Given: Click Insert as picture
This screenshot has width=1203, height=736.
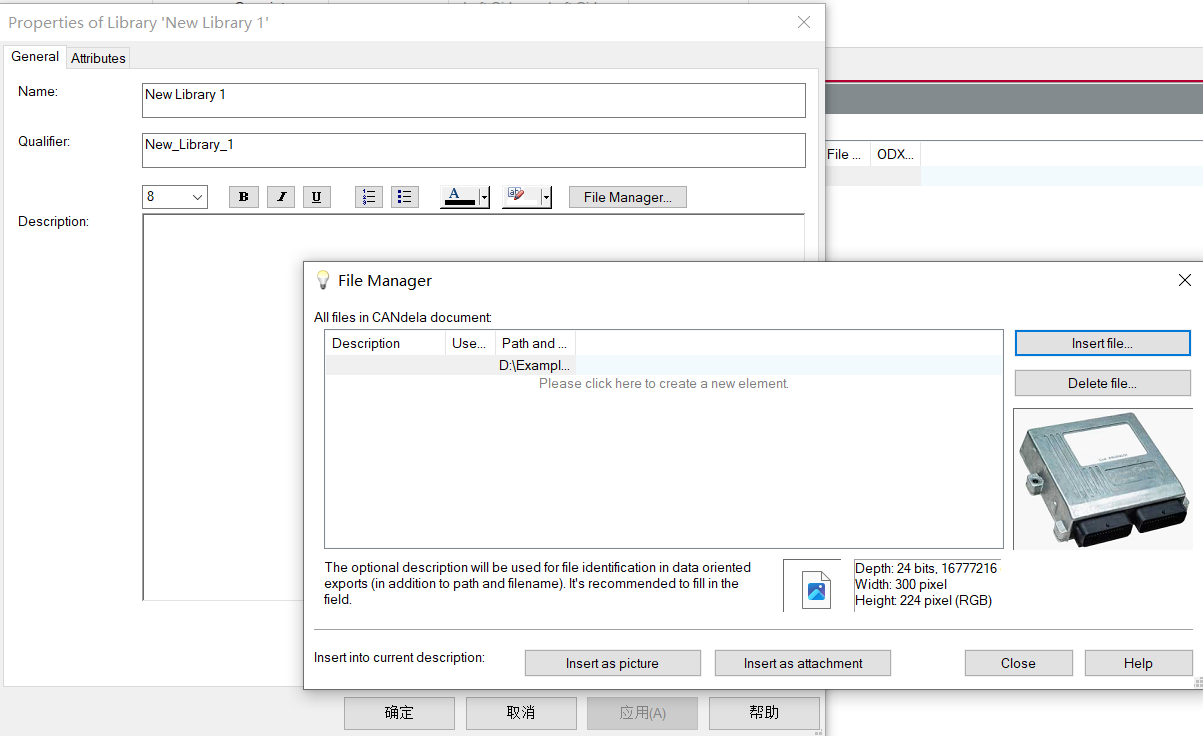Looking at the screenshot, I should coord(612,663).
